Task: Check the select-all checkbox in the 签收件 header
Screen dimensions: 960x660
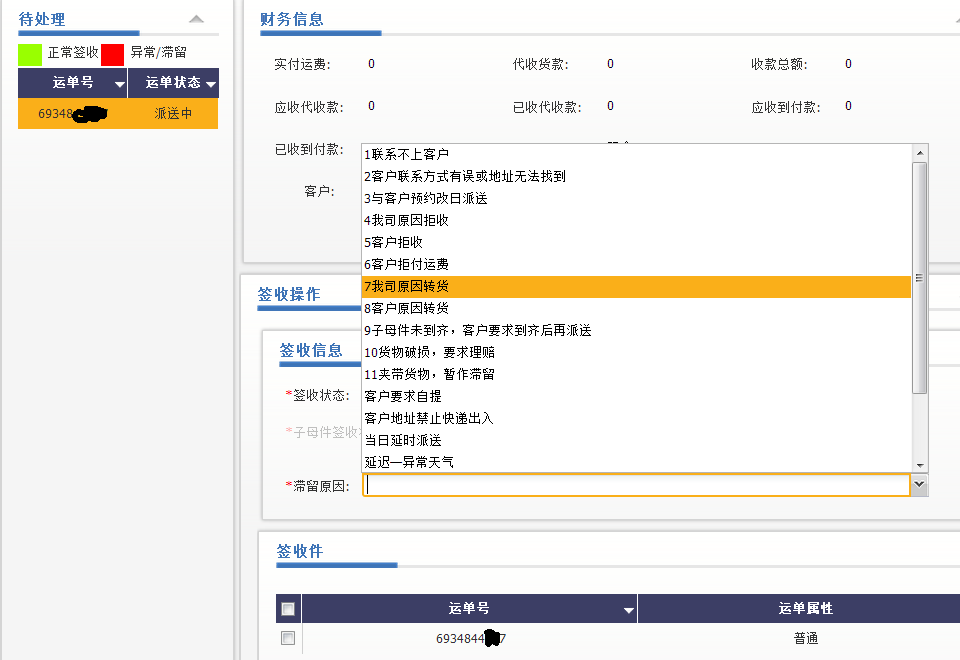Action: [288, 609]
